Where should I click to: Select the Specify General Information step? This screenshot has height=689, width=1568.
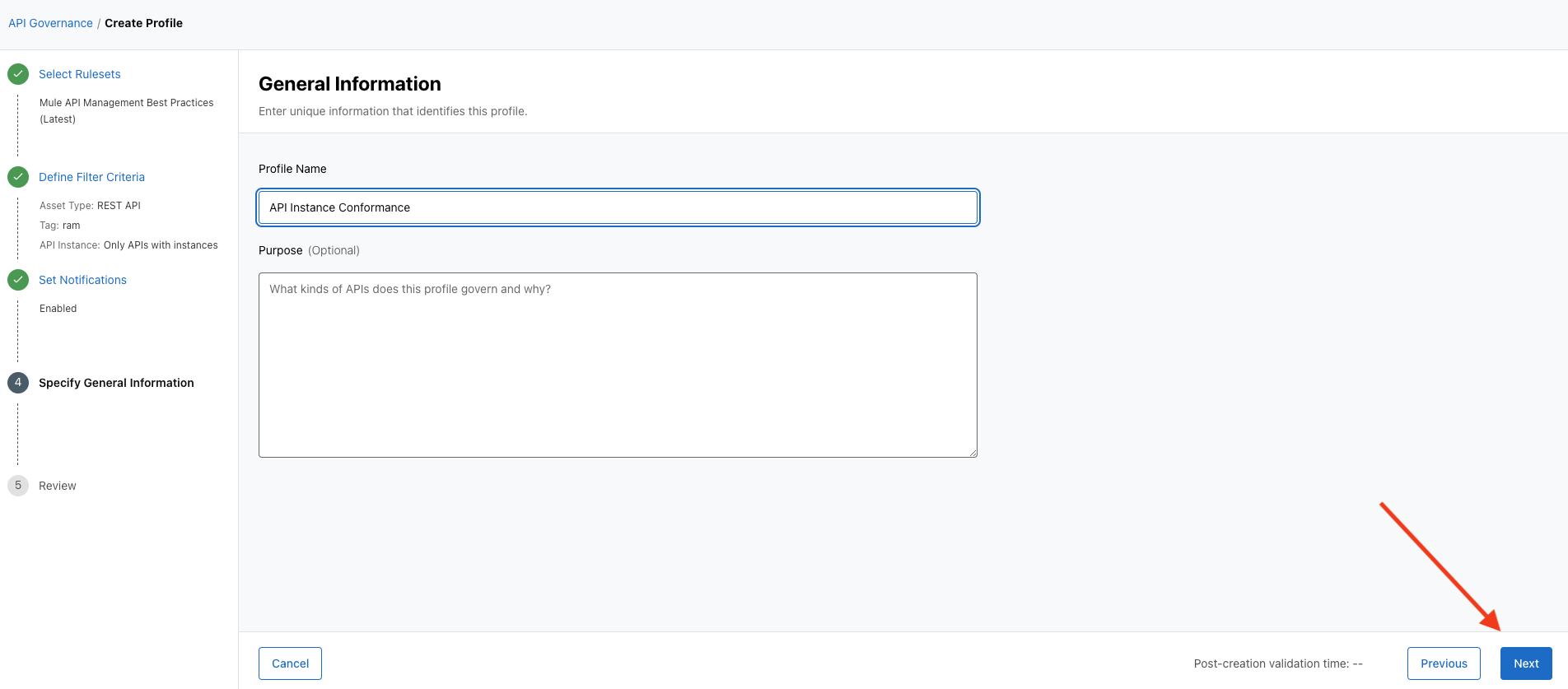[116, 383]
